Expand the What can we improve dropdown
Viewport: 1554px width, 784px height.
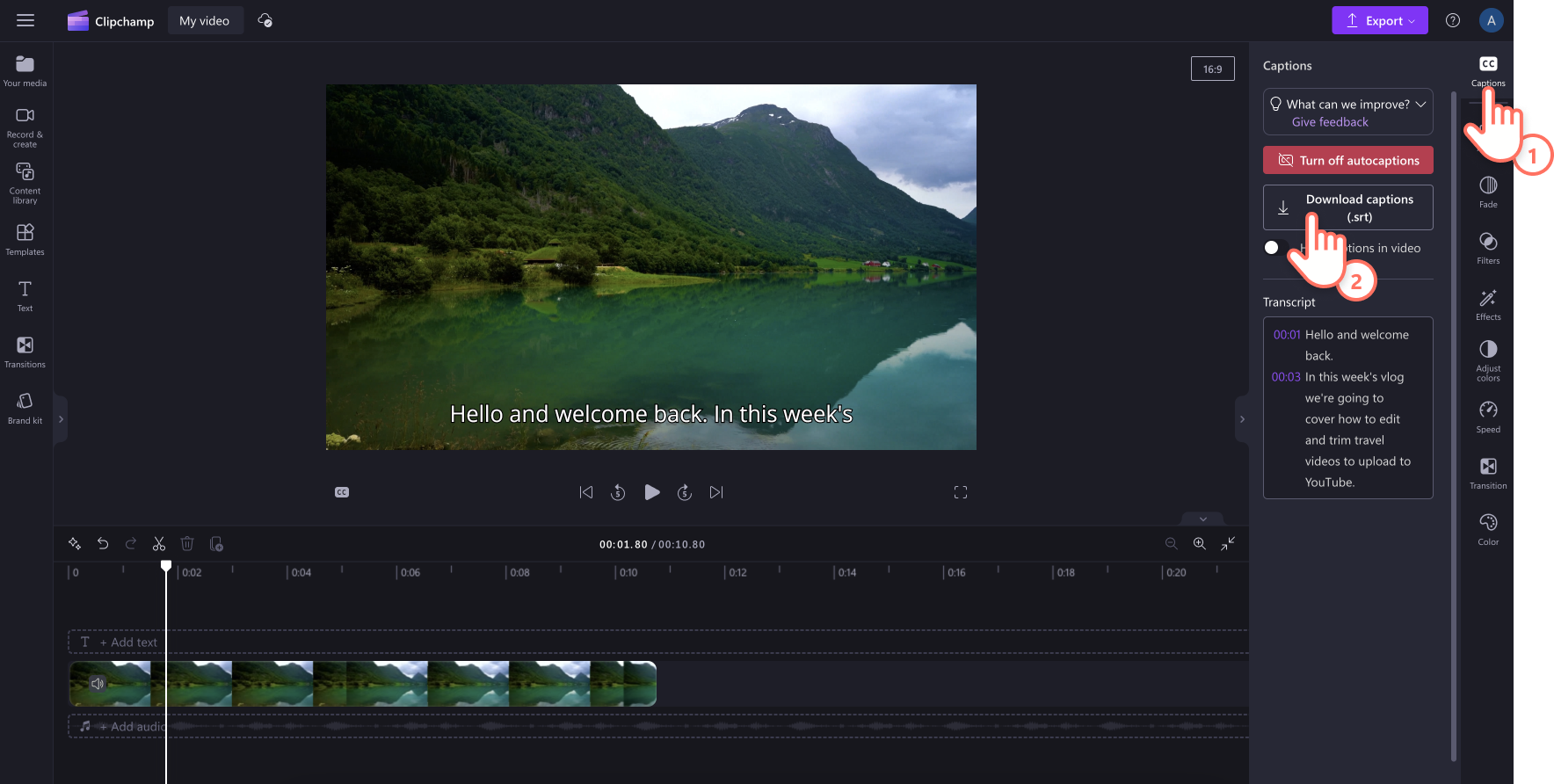point(1420,104)
